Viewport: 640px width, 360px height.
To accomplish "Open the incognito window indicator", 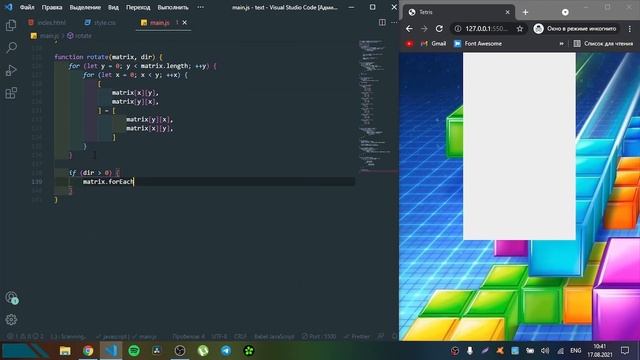I will 576,29.
